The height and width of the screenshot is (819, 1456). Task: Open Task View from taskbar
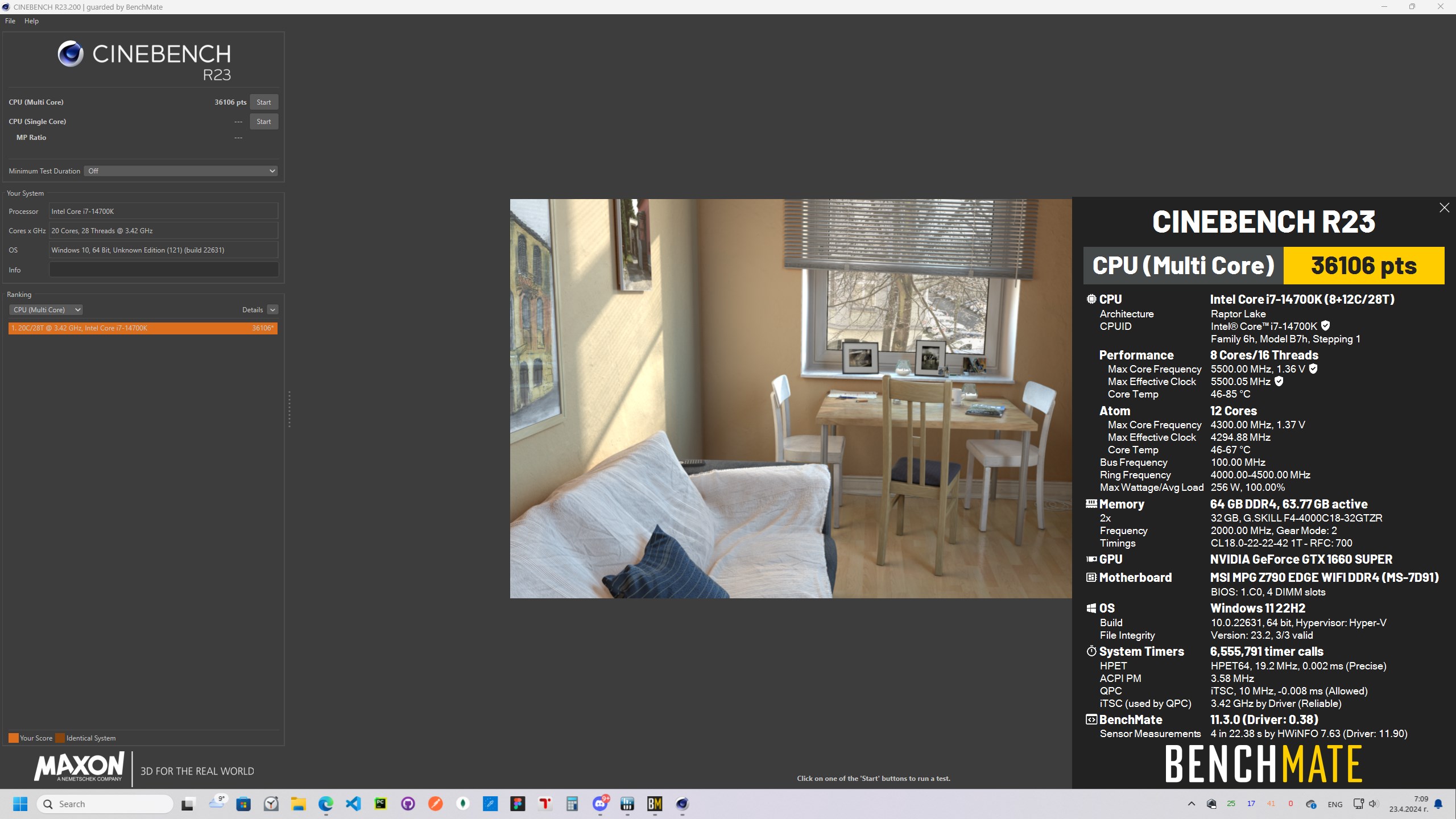coord(188,804)
